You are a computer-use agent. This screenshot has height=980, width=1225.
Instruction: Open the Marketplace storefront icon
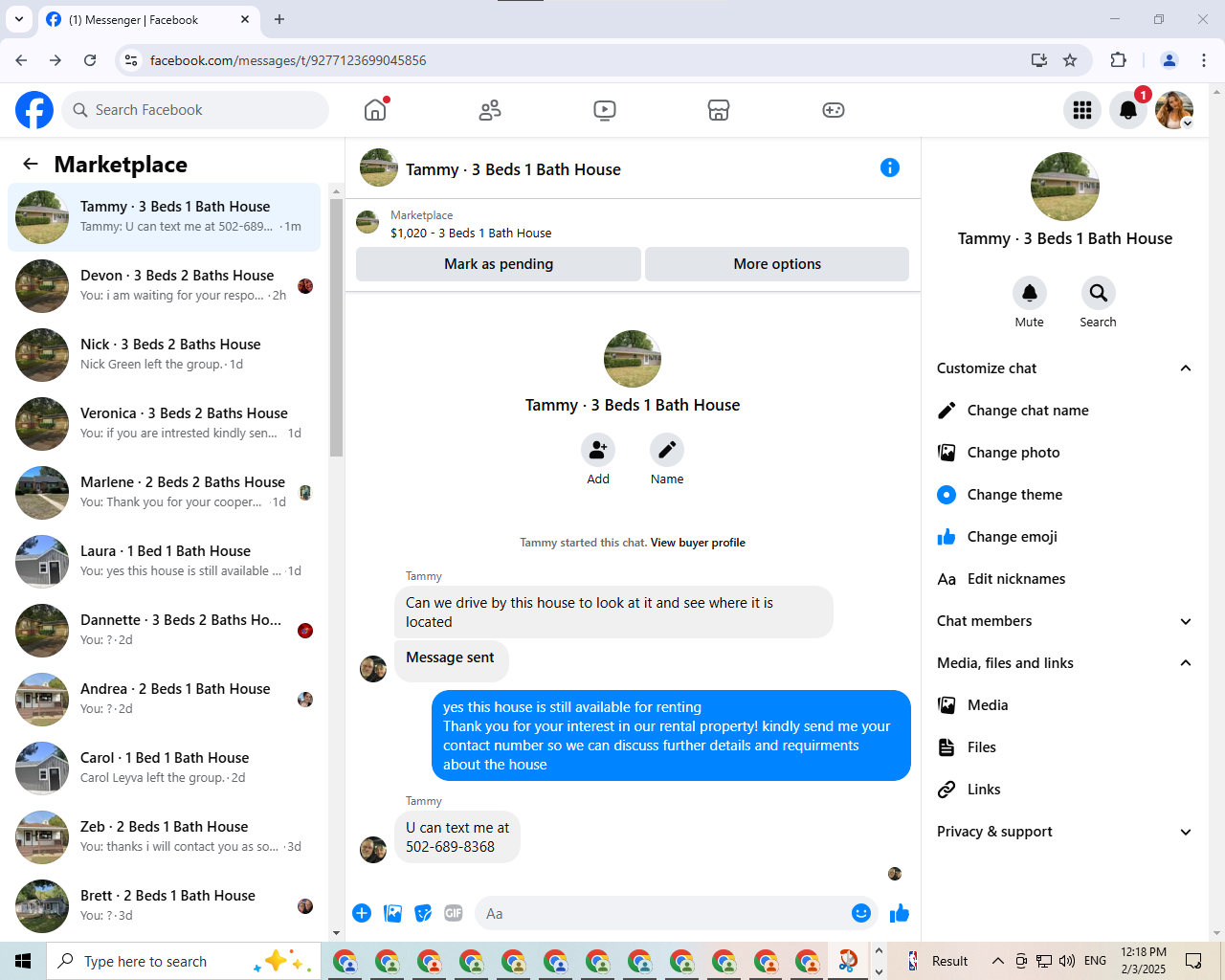(719, 110)
